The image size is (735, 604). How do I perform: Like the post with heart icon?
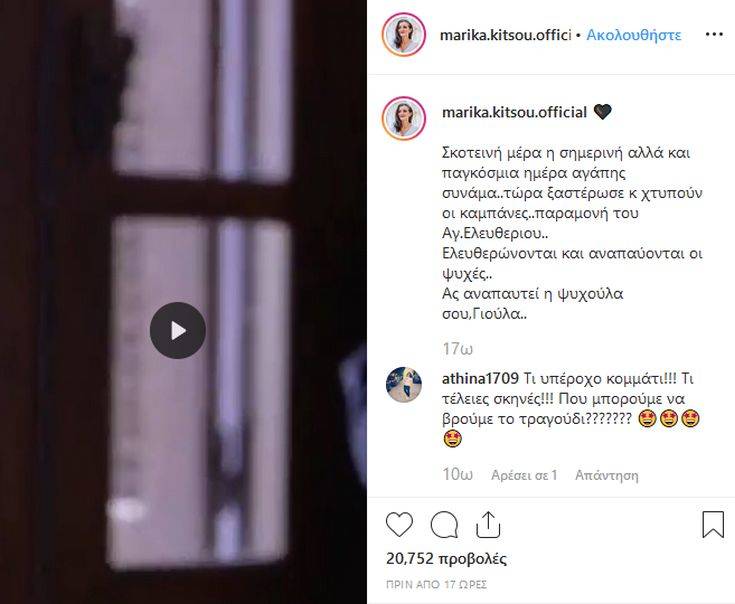click(x=399, y=524)
